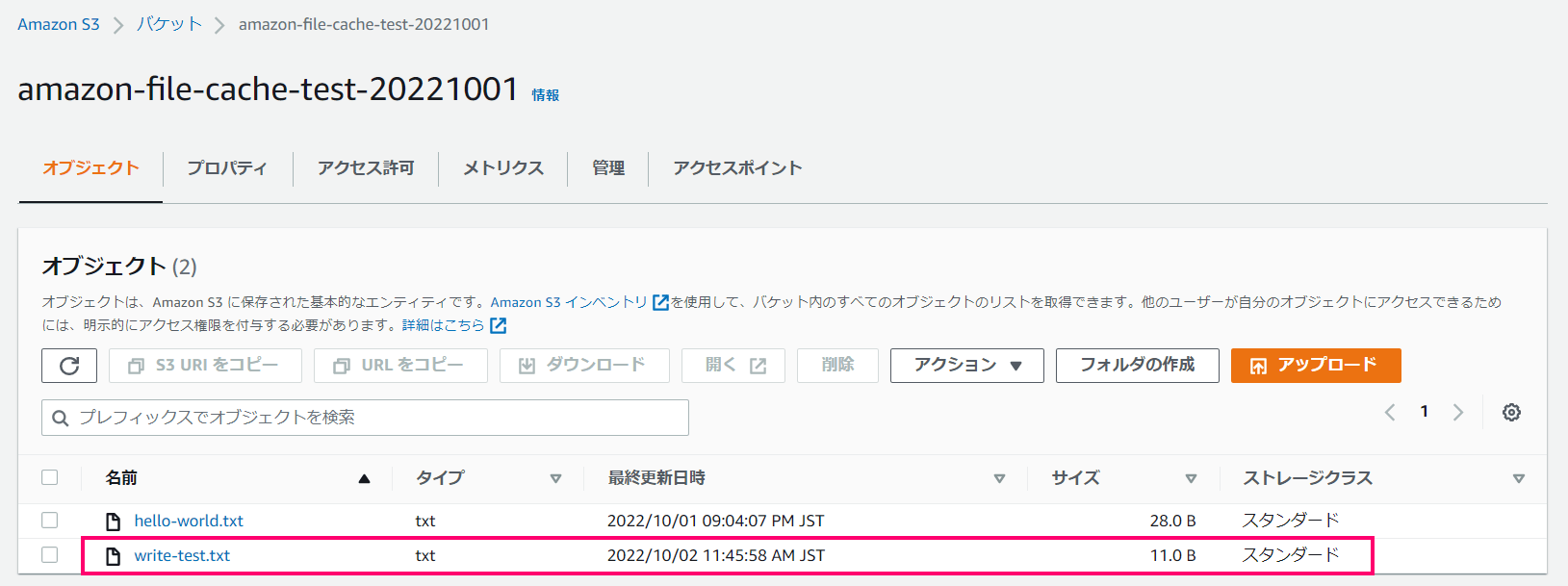Image resolution: width=1568 pixels, height=586 pixels.
Task: Switch to the アクセスポイント tab
Action: coord(737,168)
